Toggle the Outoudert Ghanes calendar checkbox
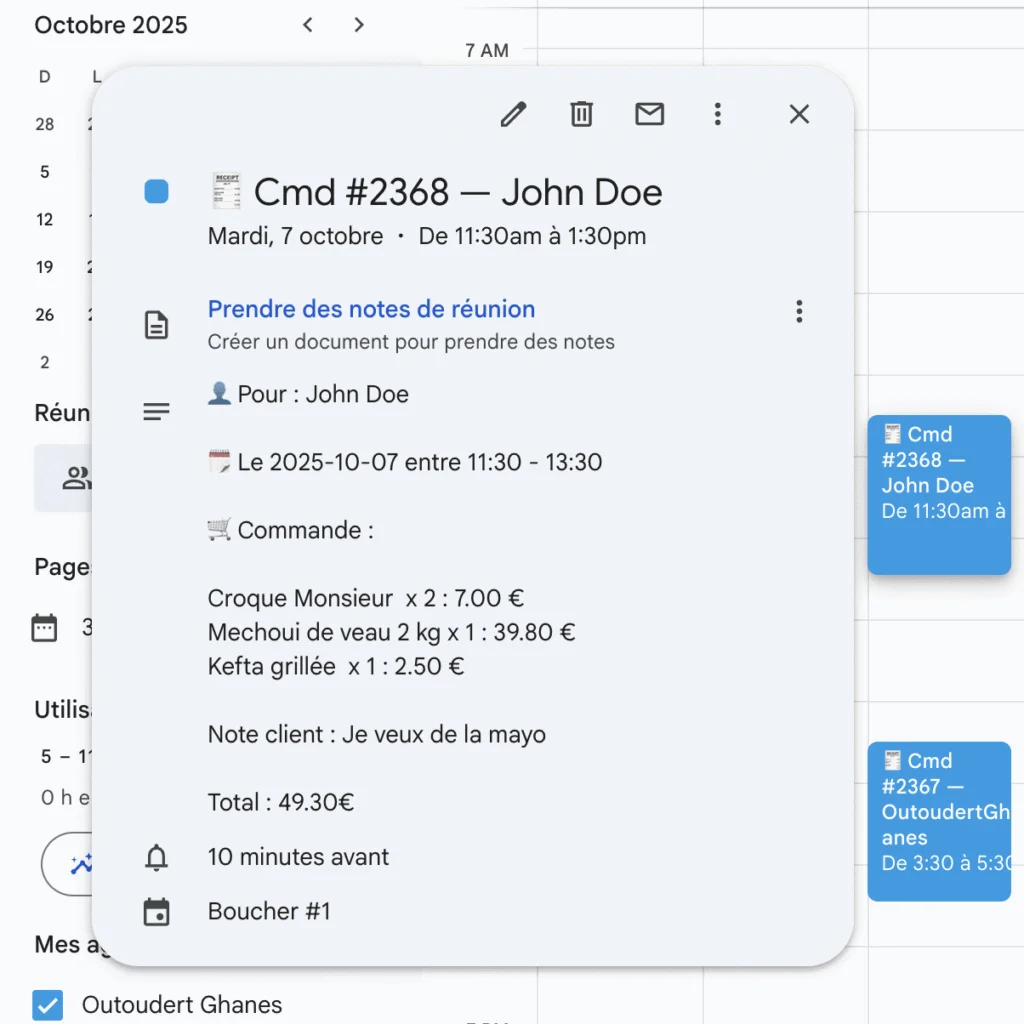This screenshot has width=1024, height=1024. (x=48, y=1005)
